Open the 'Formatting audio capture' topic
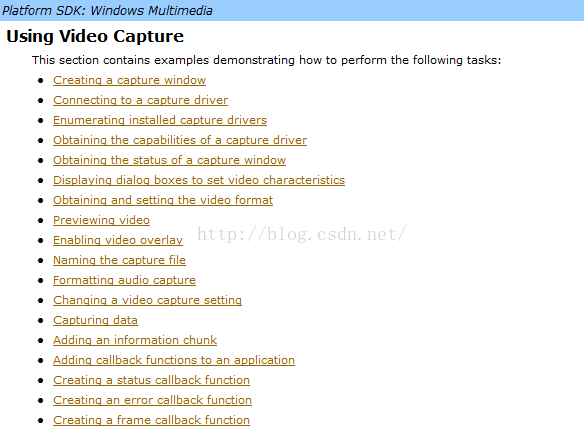The height and width of the screenshot is (447, 584). point(124,280)
